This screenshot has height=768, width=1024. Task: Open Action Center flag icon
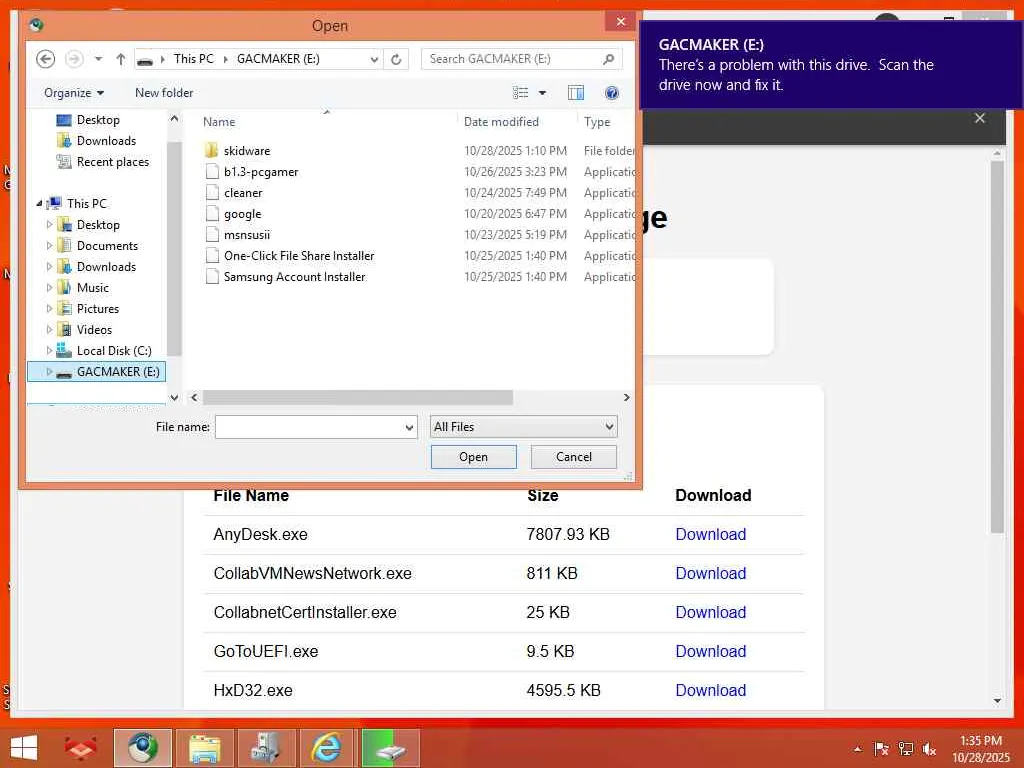pyautogui.click(x=881, y=748)
